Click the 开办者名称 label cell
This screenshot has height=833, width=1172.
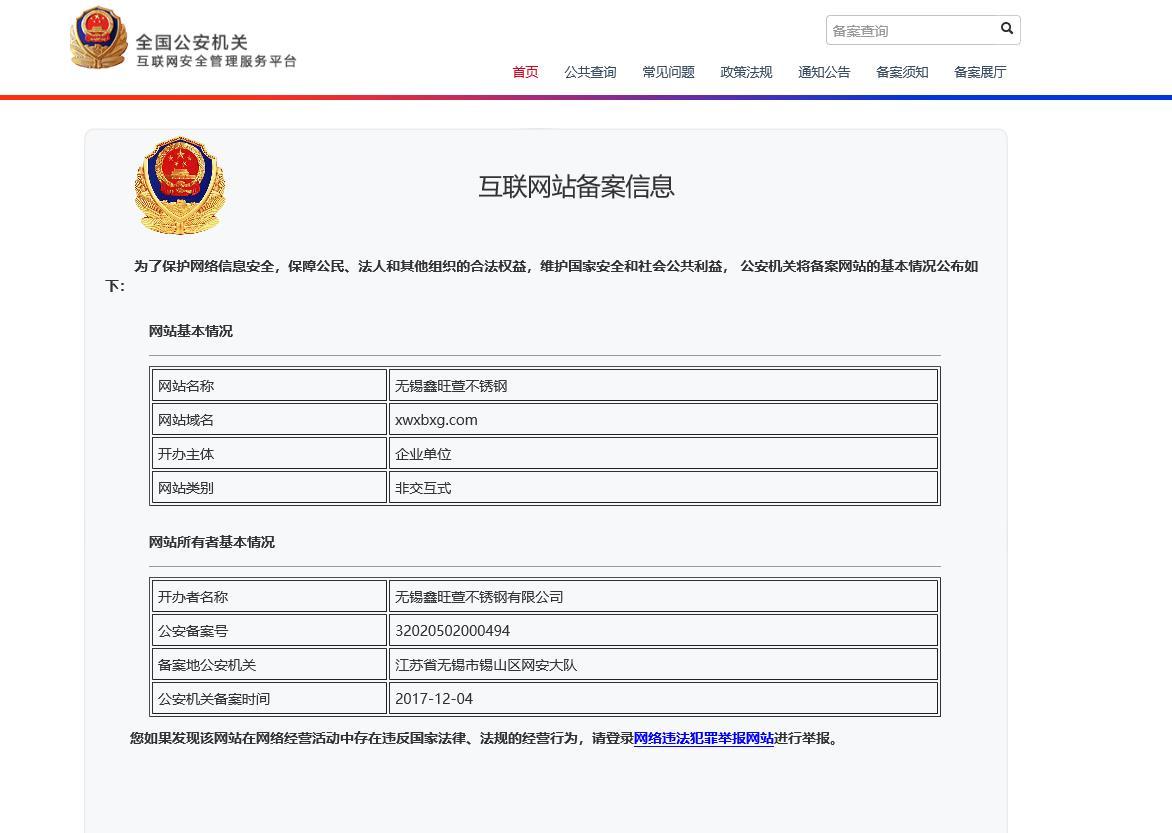(269, 597)
